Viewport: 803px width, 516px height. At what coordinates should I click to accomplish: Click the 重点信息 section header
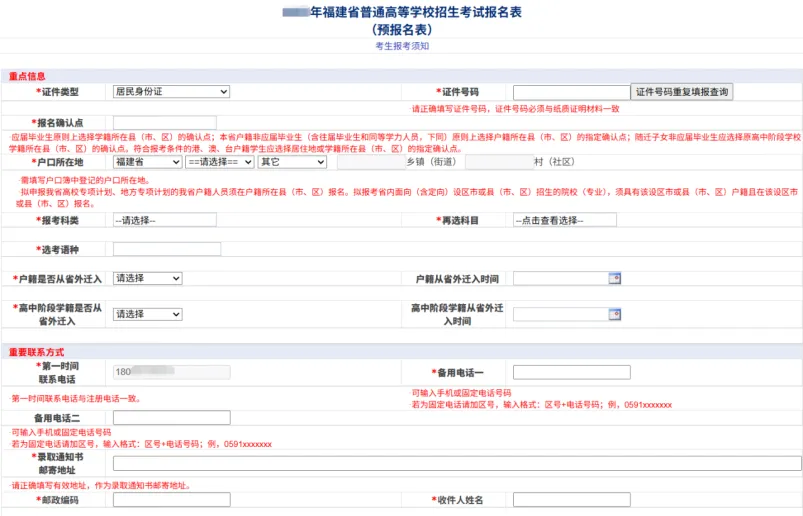[27, 76]
